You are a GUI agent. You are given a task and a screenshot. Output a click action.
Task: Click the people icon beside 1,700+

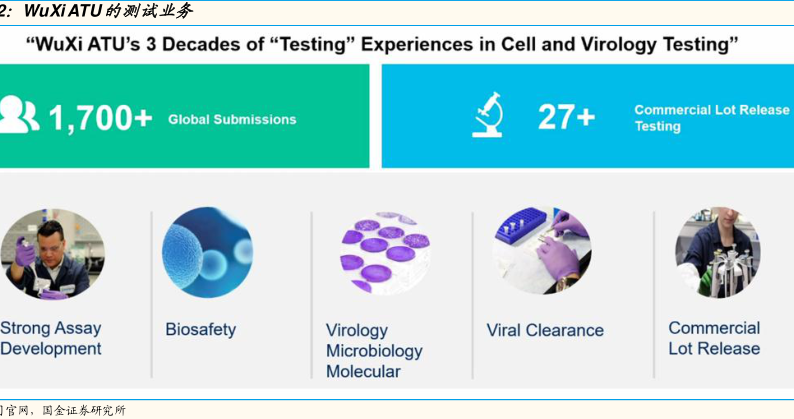19,115
